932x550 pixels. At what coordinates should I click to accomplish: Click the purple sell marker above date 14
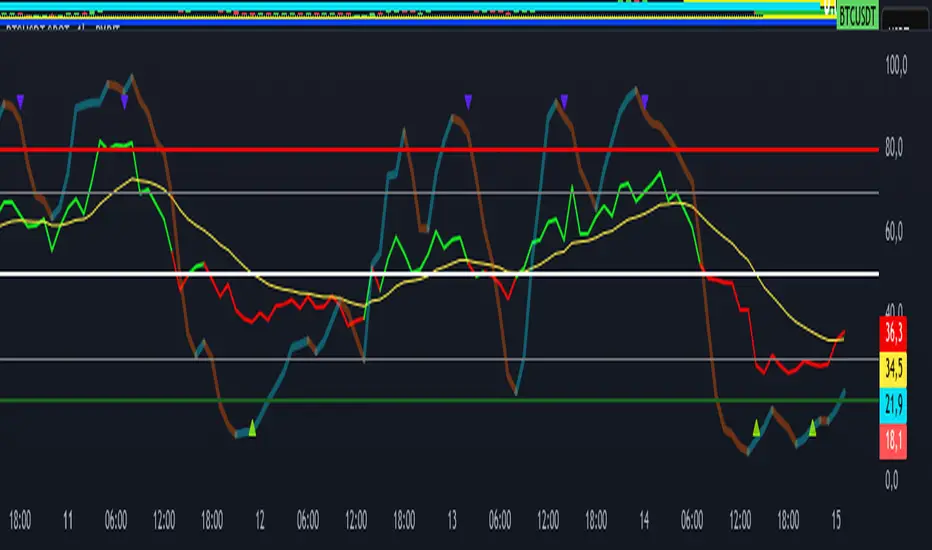[x=644, y=101]
